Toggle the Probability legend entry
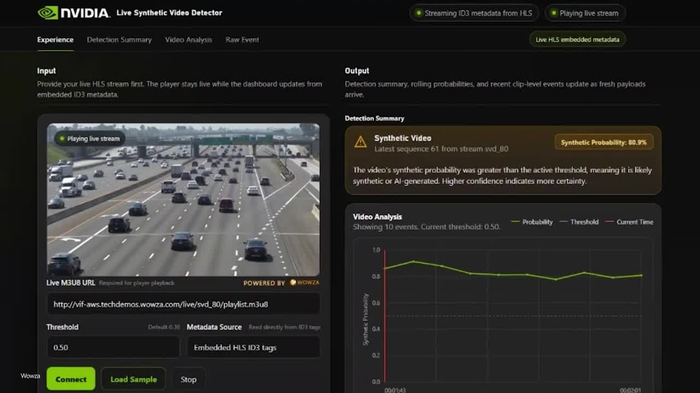Viewport: 700px width, 393px height. pos(532,222)
